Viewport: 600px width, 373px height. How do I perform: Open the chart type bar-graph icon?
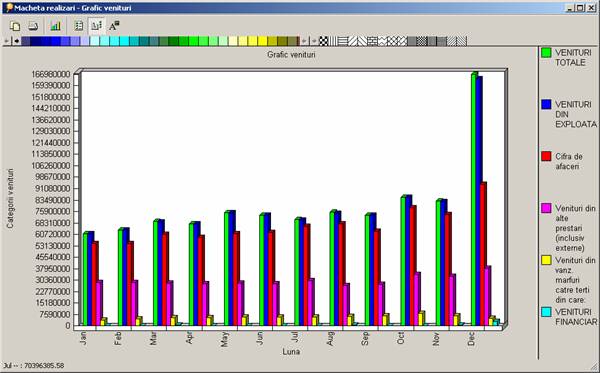pos(55,26)
